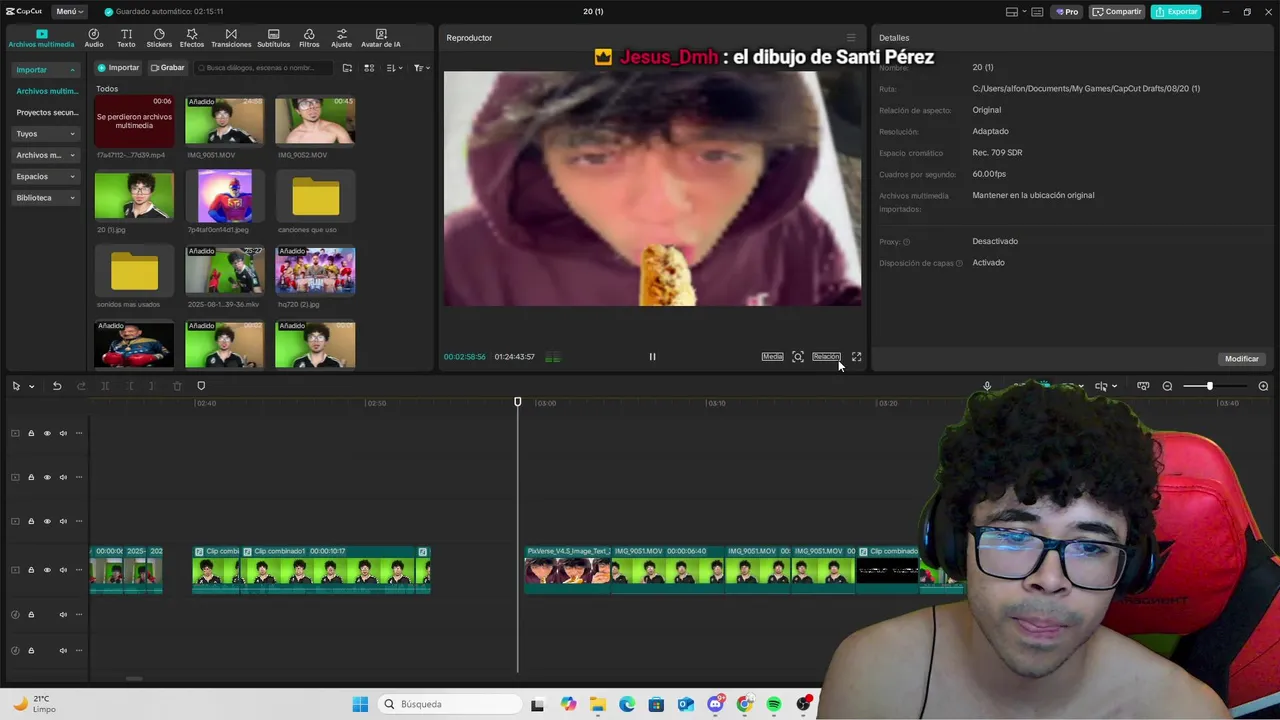
Task: Expand the Espacios sidebar section
Action: point(46,176)
